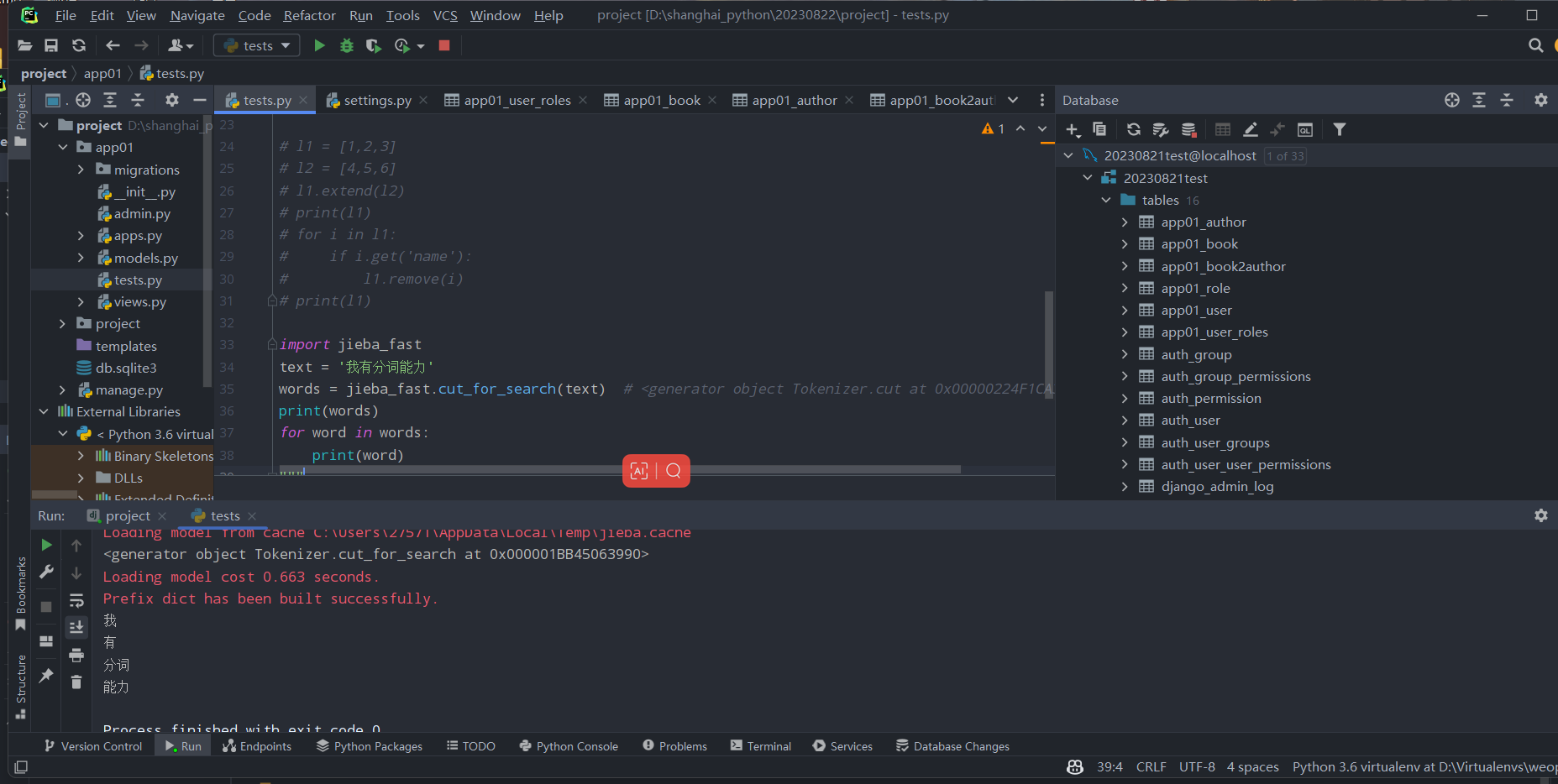The width and height of the screenshot is (1558, 784).
Task: Expand all in Project panel
Action: pos(110,100)
